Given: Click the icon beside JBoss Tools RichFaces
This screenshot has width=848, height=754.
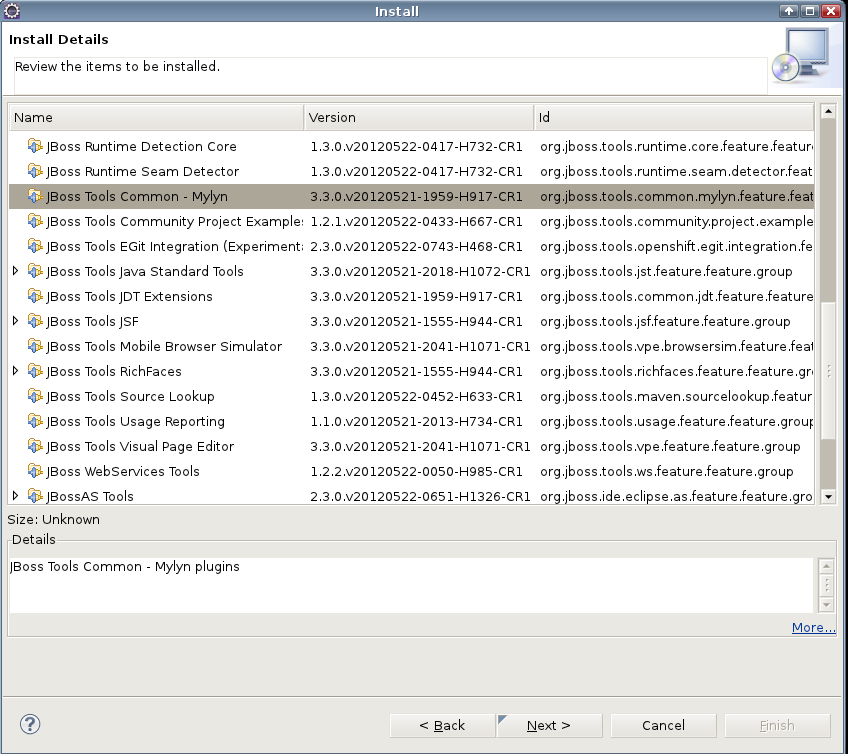Looking at the screenshot, I should click(x=35, y=371).
